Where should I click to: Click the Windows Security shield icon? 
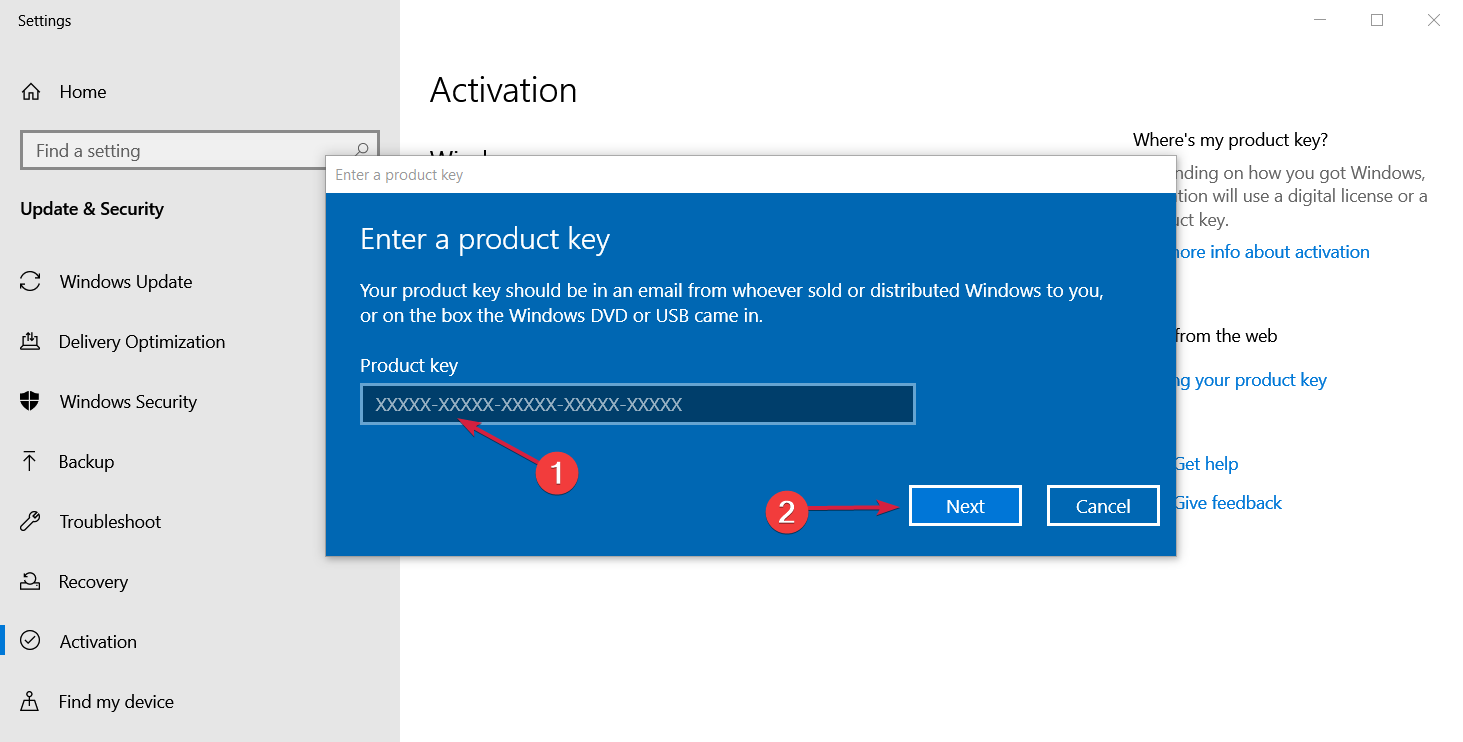coord(30,402)
